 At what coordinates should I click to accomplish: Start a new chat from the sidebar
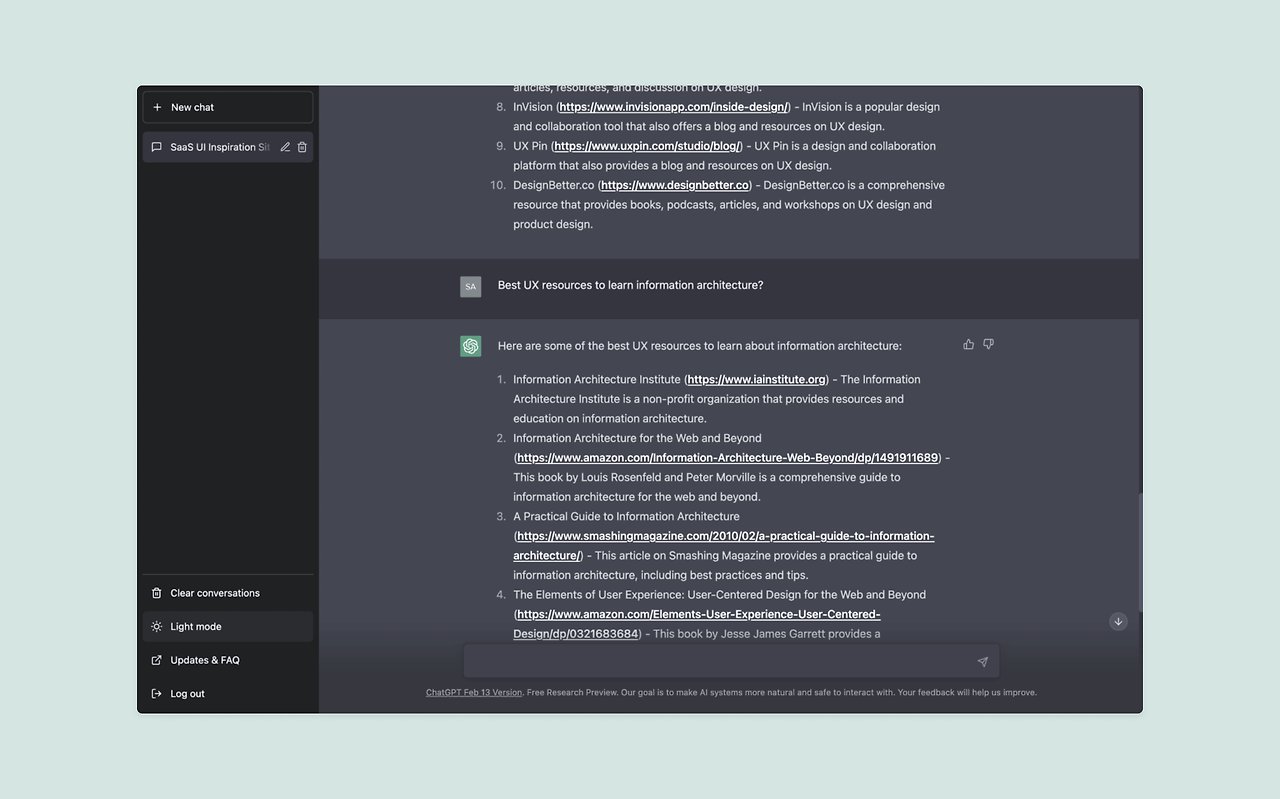pyautogui.click(x=228, y=107)
